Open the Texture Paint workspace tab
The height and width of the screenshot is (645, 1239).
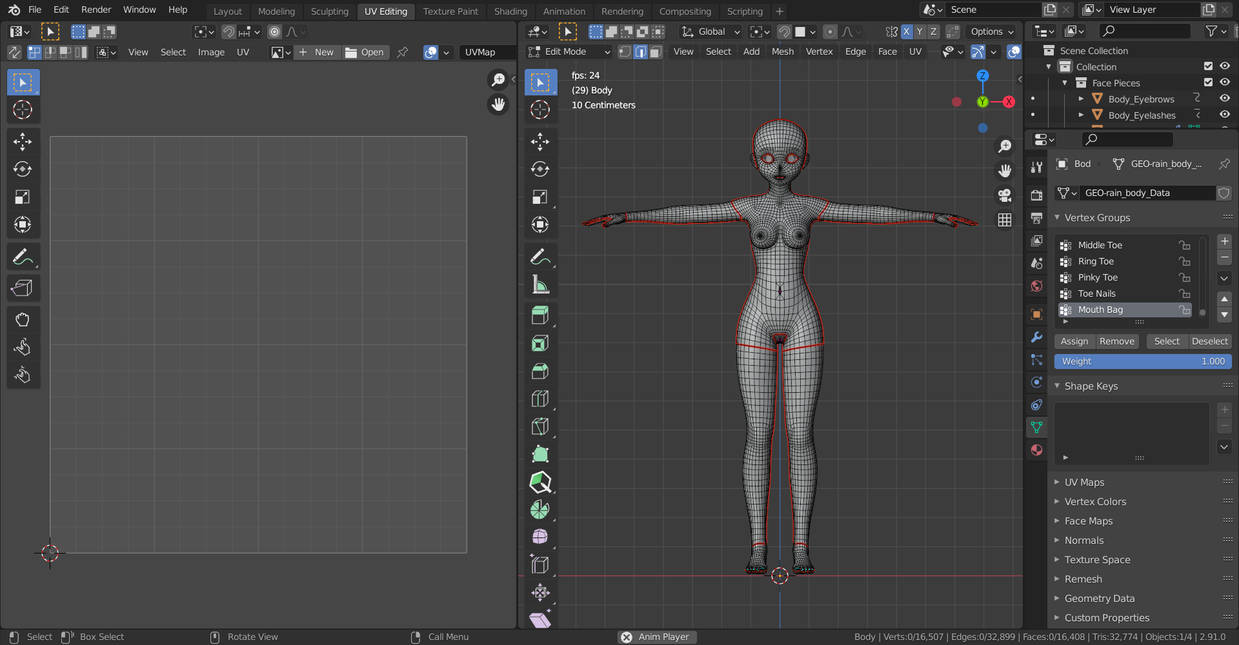tap(450, 11)
